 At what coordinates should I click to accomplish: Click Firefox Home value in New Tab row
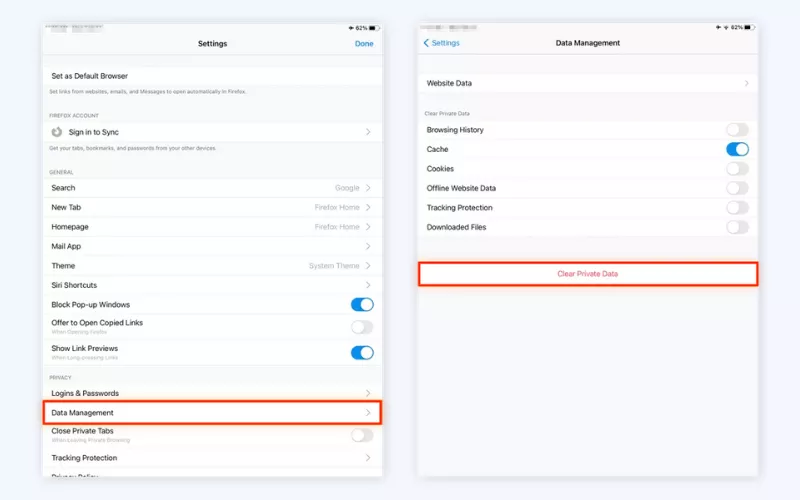pos(337,207)
